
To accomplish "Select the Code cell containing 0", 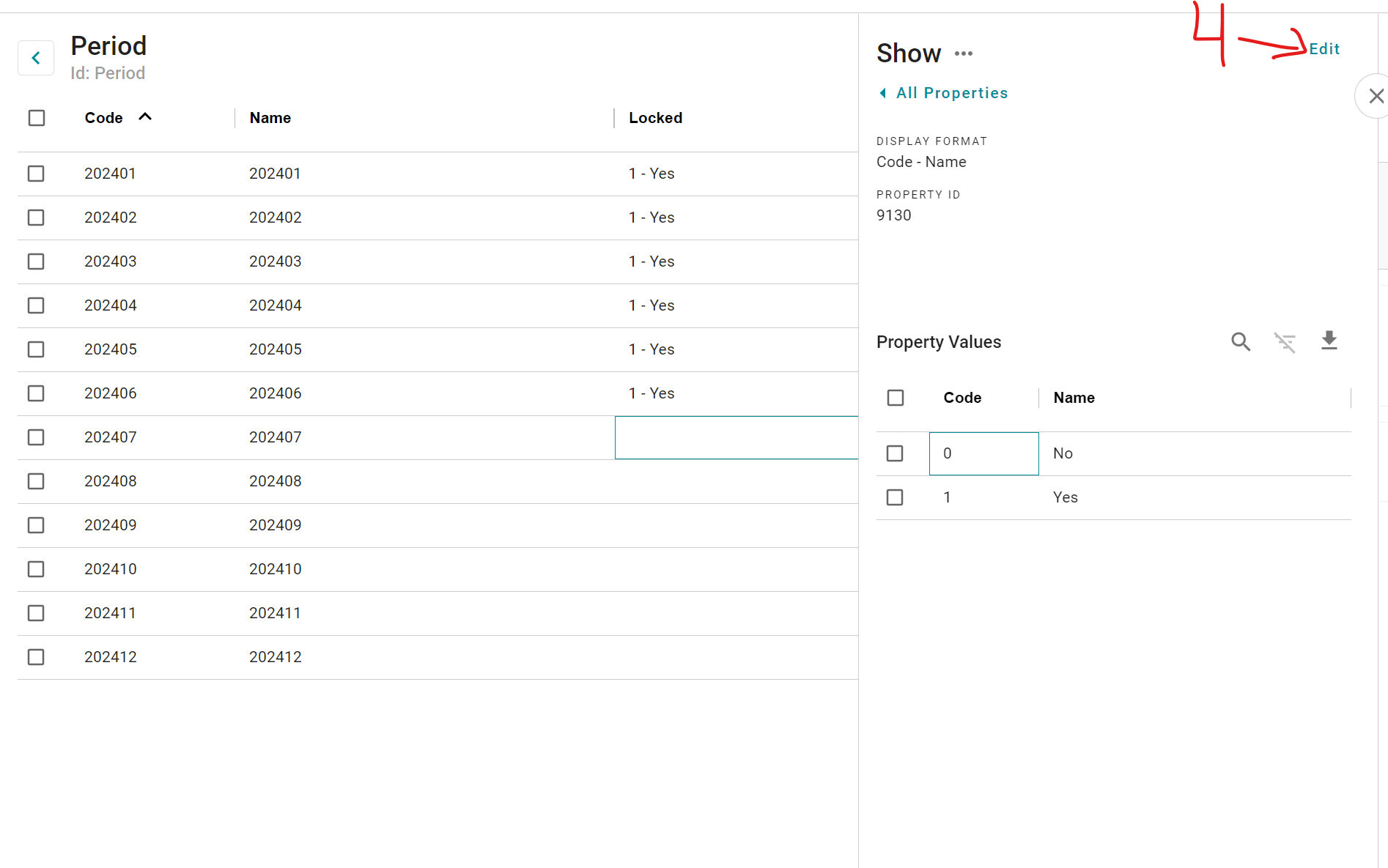I will (x=983, y=453).
